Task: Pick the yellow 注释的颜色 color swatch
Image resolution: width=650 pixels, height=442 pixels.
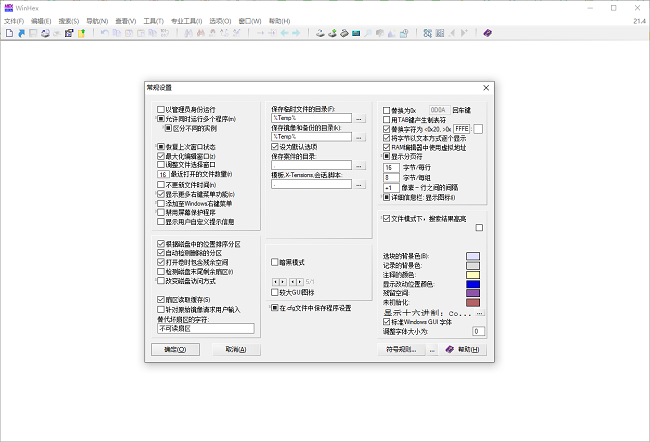Action: (472, 274)
